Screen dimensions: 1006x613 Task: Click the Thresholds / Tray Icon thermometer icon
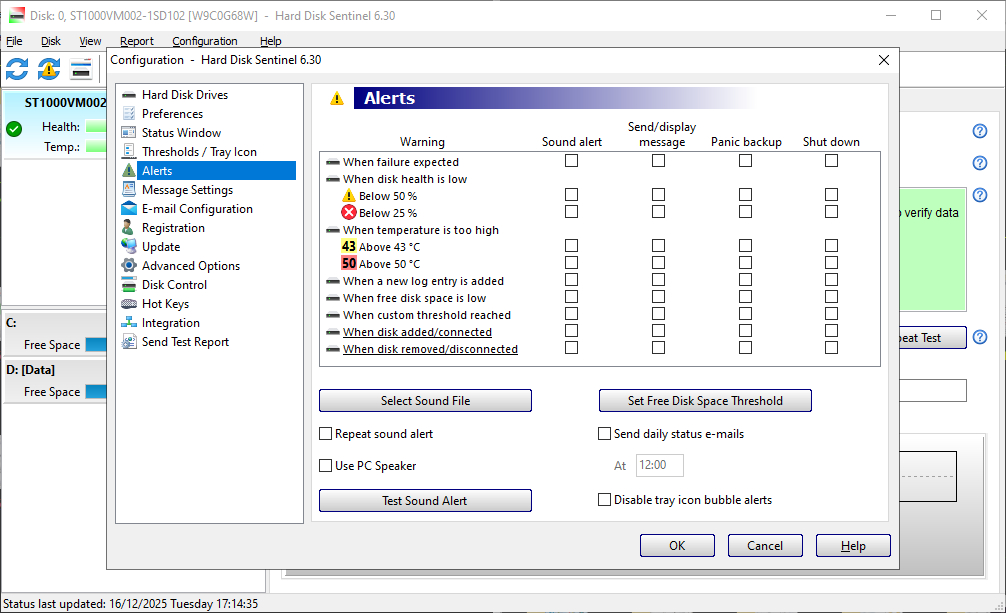[129, 152]
